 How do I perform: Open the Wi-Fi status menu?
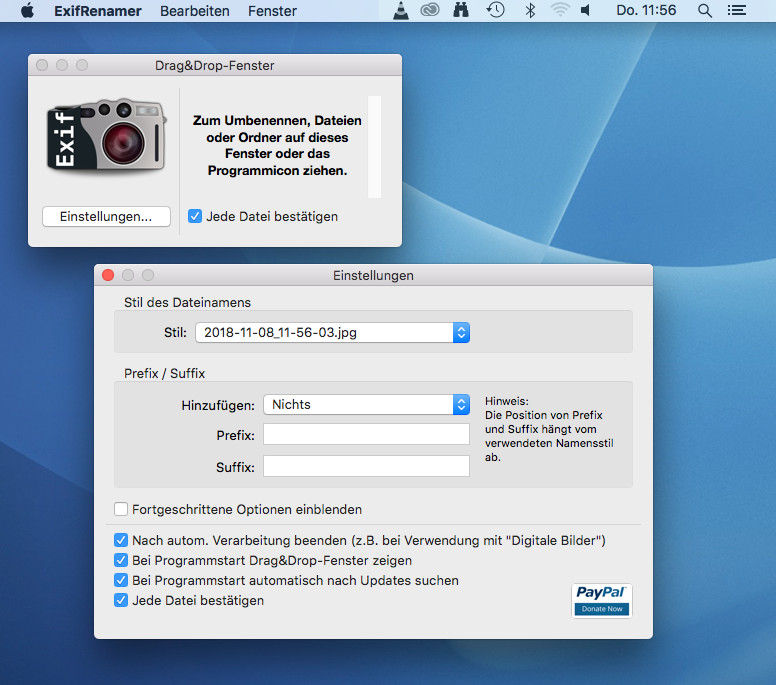pos(559,11)
